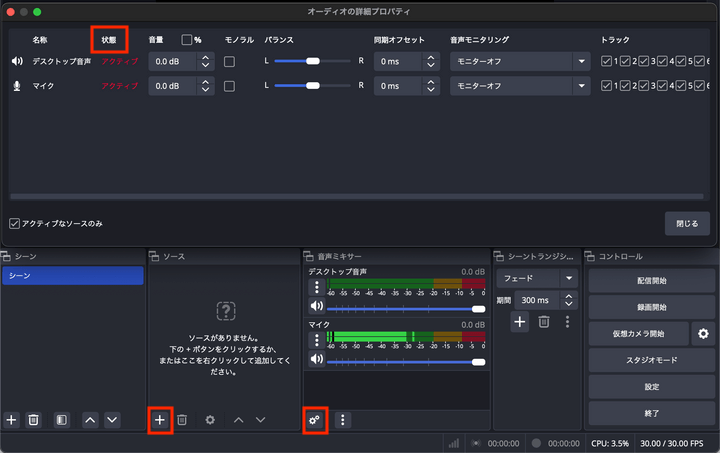The width and height of the screenshot is (720, 453).
Task: Add a transition with plus icon
Action: pyautogui.click(x=520, y=321)
